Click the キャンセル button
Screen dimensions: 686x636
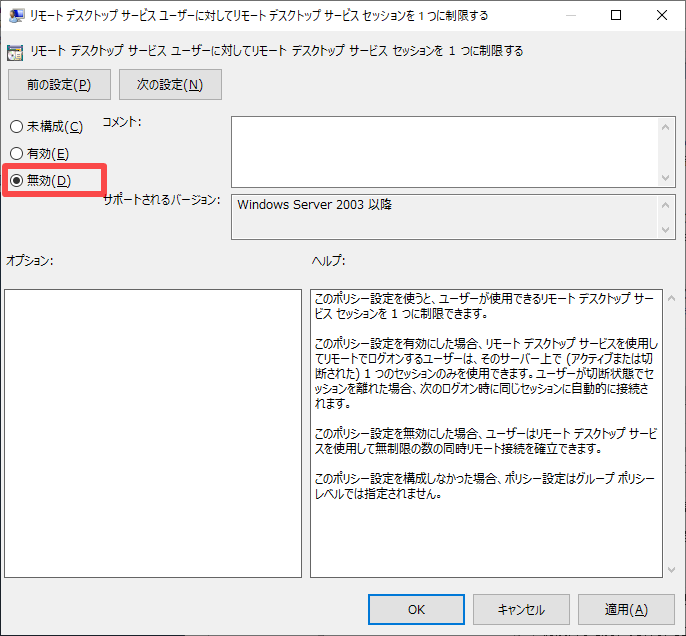pos(521,609)
